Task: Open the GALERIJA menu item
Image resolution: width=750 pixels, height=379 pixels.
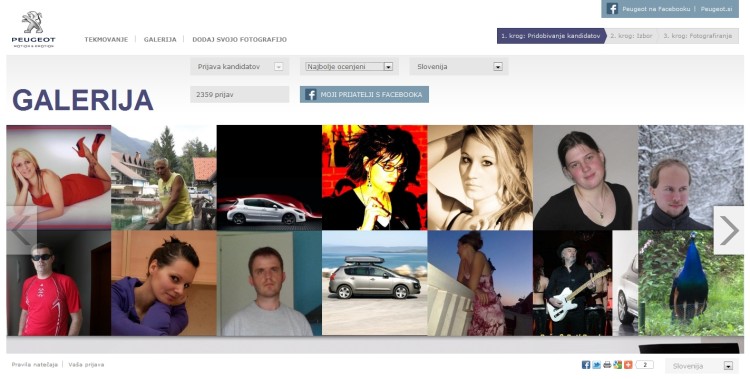Action: pos(160,40)
